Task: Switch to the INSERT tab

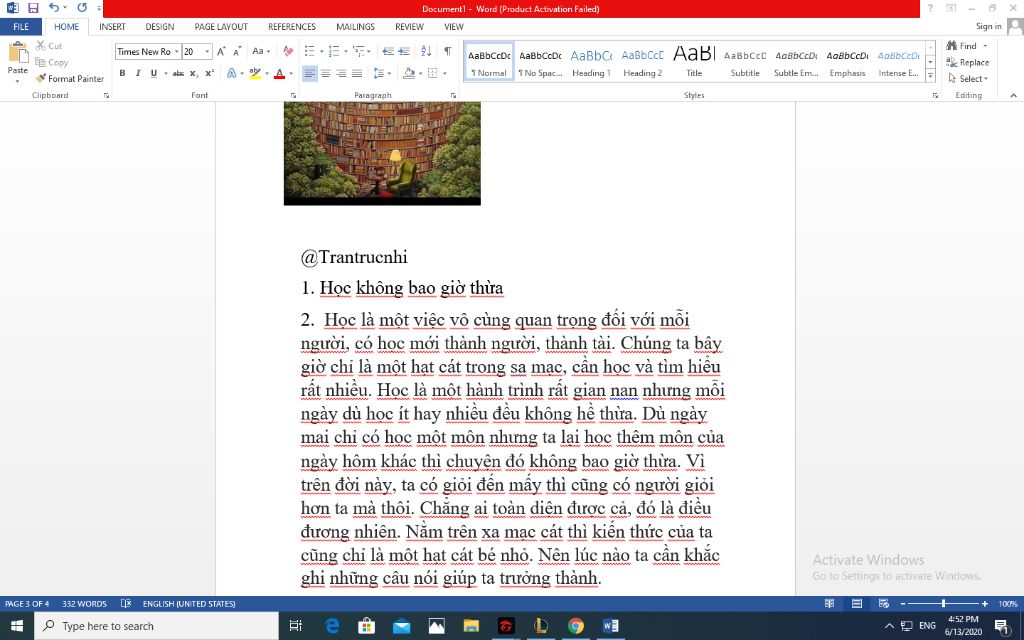Action: pos(112,27)
